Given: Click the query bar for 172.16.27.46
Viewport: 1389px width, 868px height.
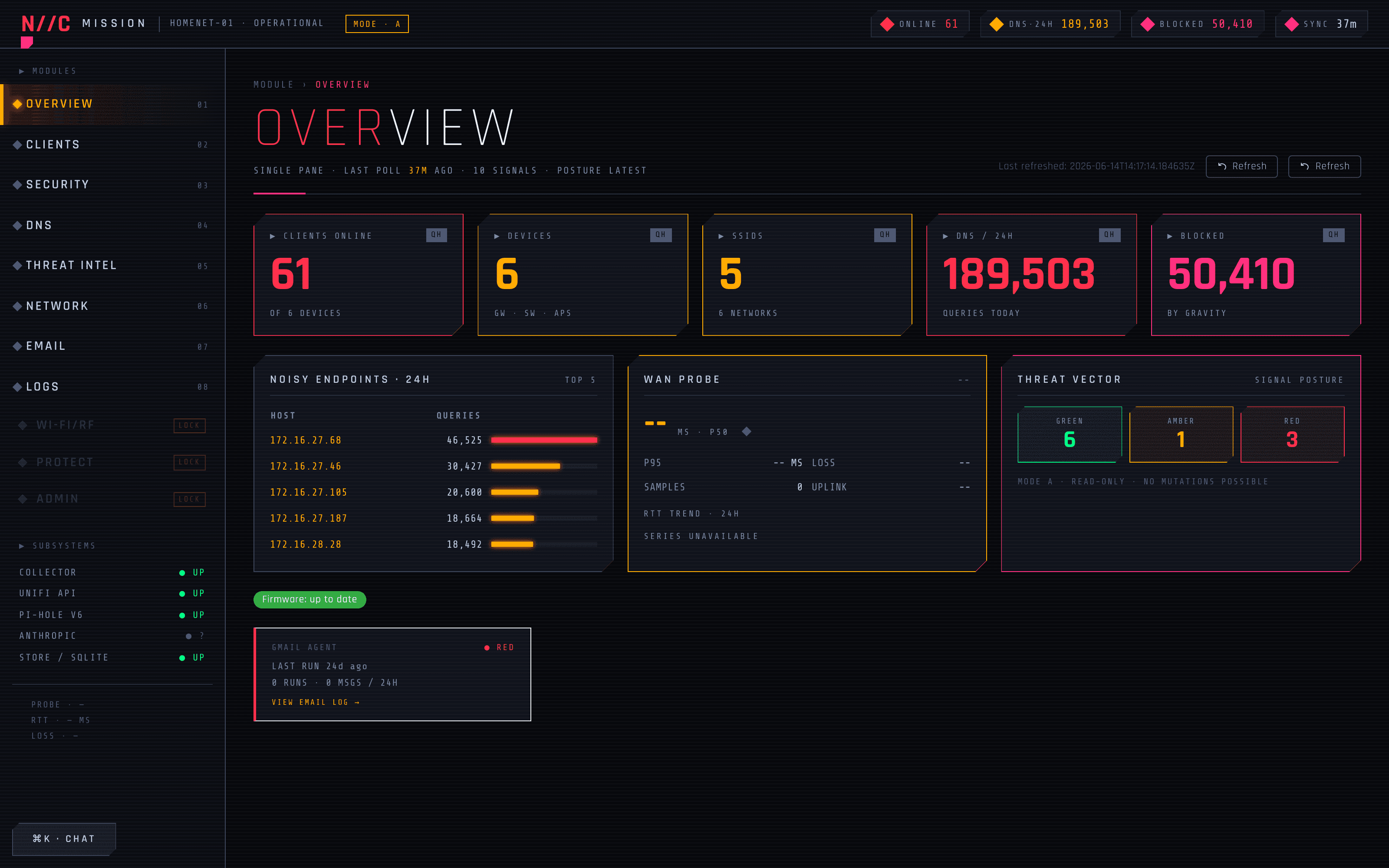Looking at the screenshot, I should coord(526,466).
